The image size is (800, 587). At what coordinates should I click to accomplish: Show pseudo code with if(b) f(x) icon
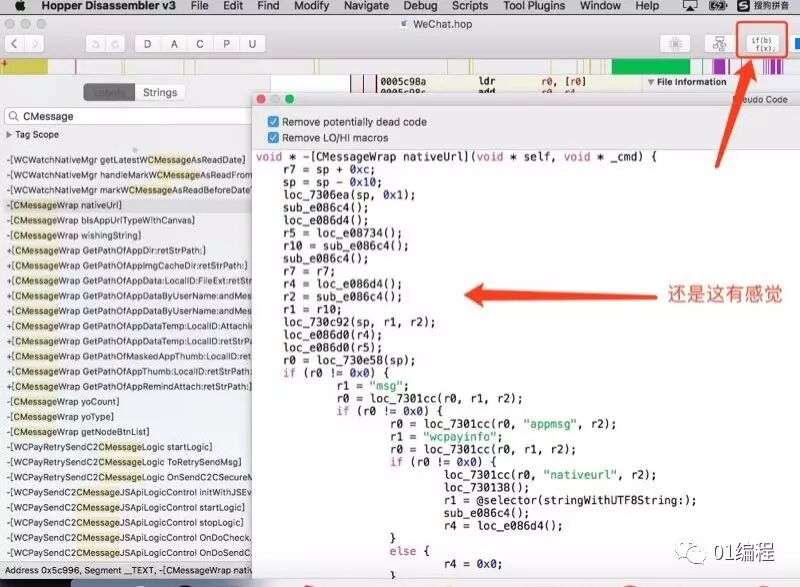point(762,44)
